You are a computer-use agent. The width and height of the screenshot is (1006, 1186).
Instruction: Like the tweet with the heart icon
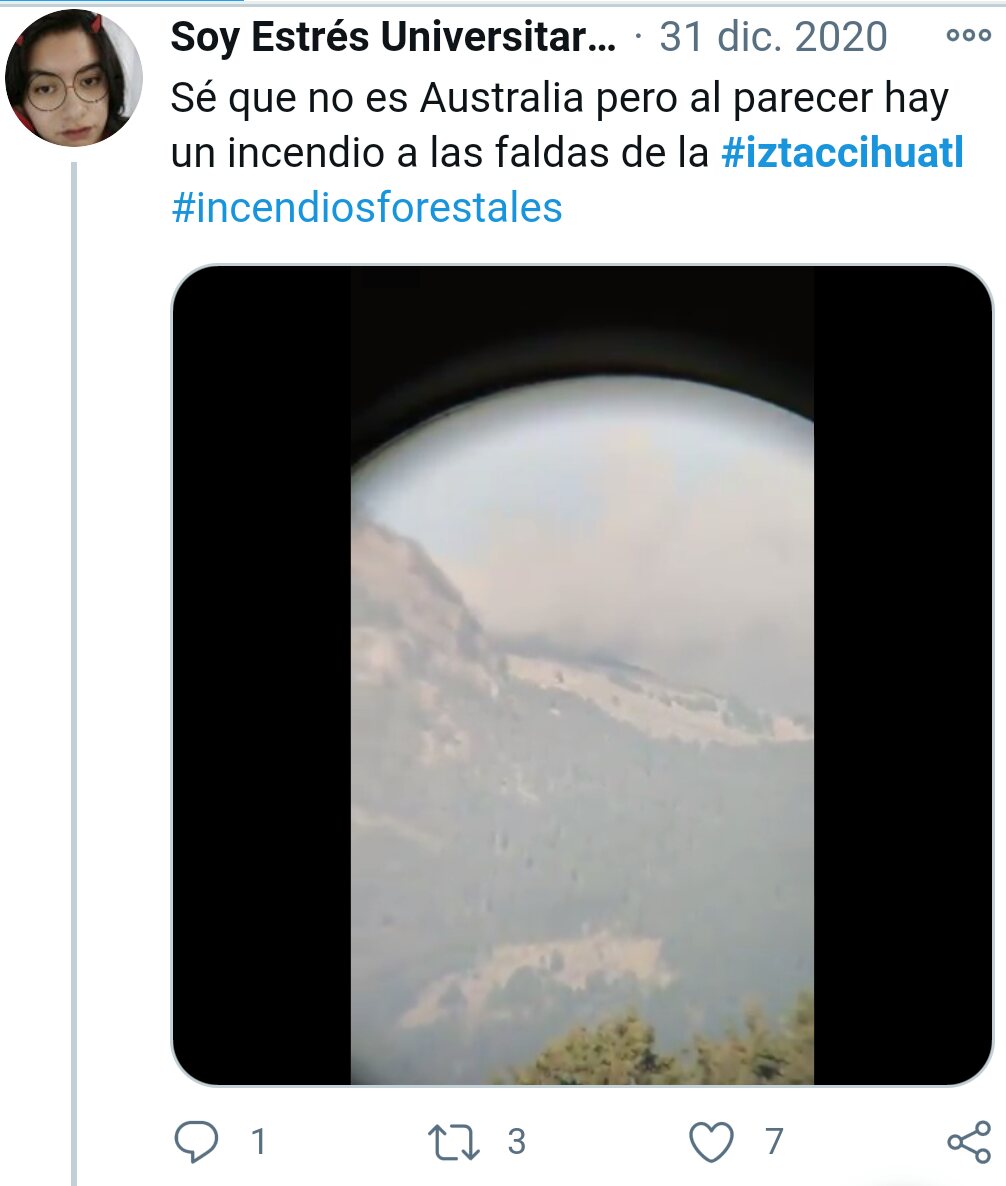pyautogui.click(x=711, y=1141)
